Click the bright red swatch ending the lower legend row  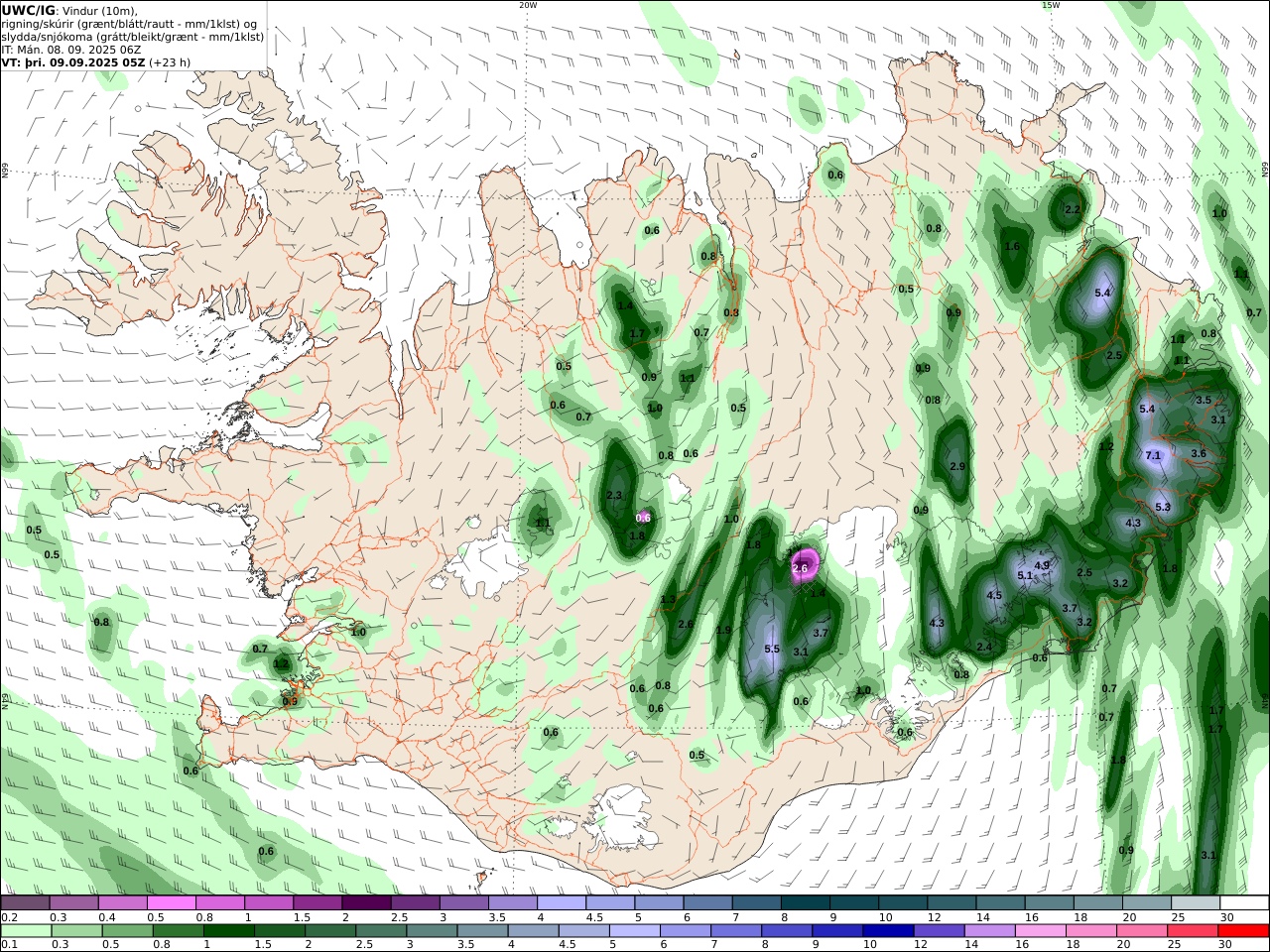[1243, 931]
